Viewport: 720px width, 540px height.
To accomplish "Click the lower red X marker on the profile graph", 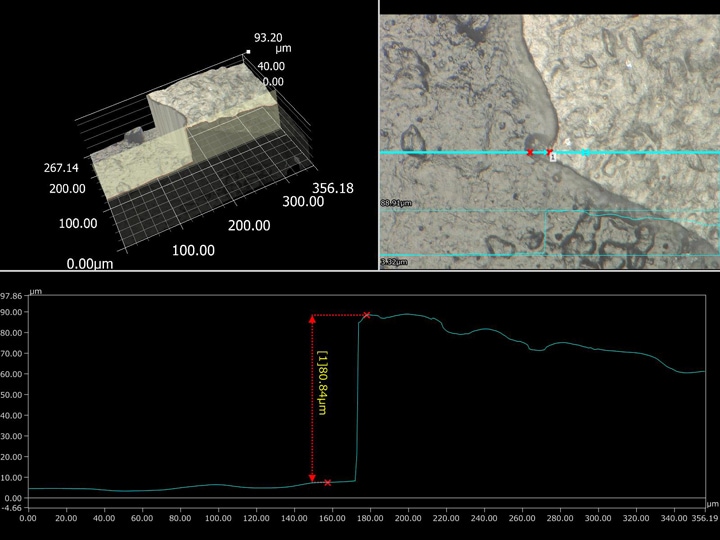I will [x=327, y=483].
